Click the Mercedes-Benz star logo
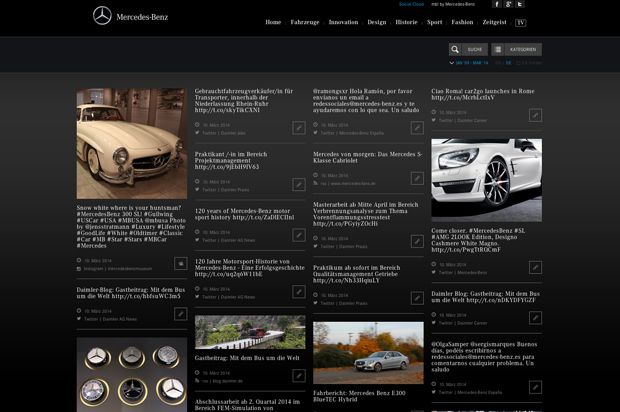The width and height of the screenshot is (620, 412). 102,16
